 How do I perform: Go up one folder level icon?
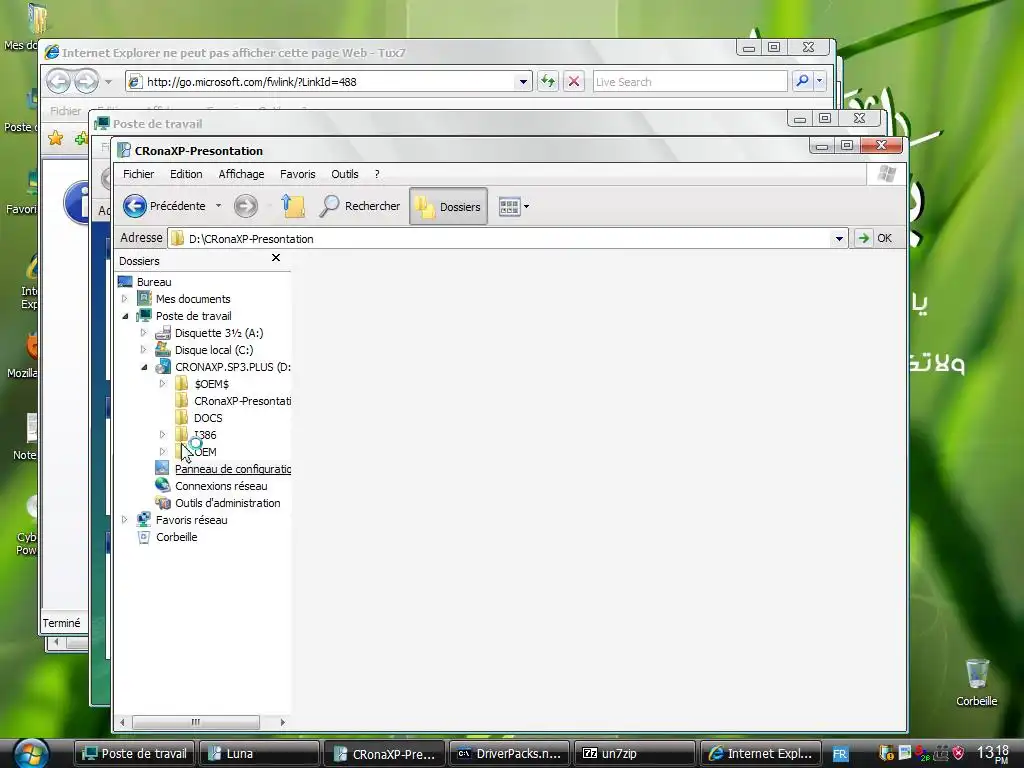tap(293, 206)
